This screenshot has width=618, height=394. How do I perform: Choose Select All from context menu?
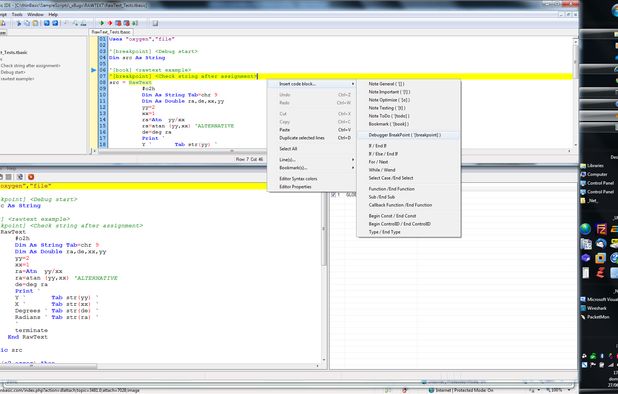coord(312,149)
